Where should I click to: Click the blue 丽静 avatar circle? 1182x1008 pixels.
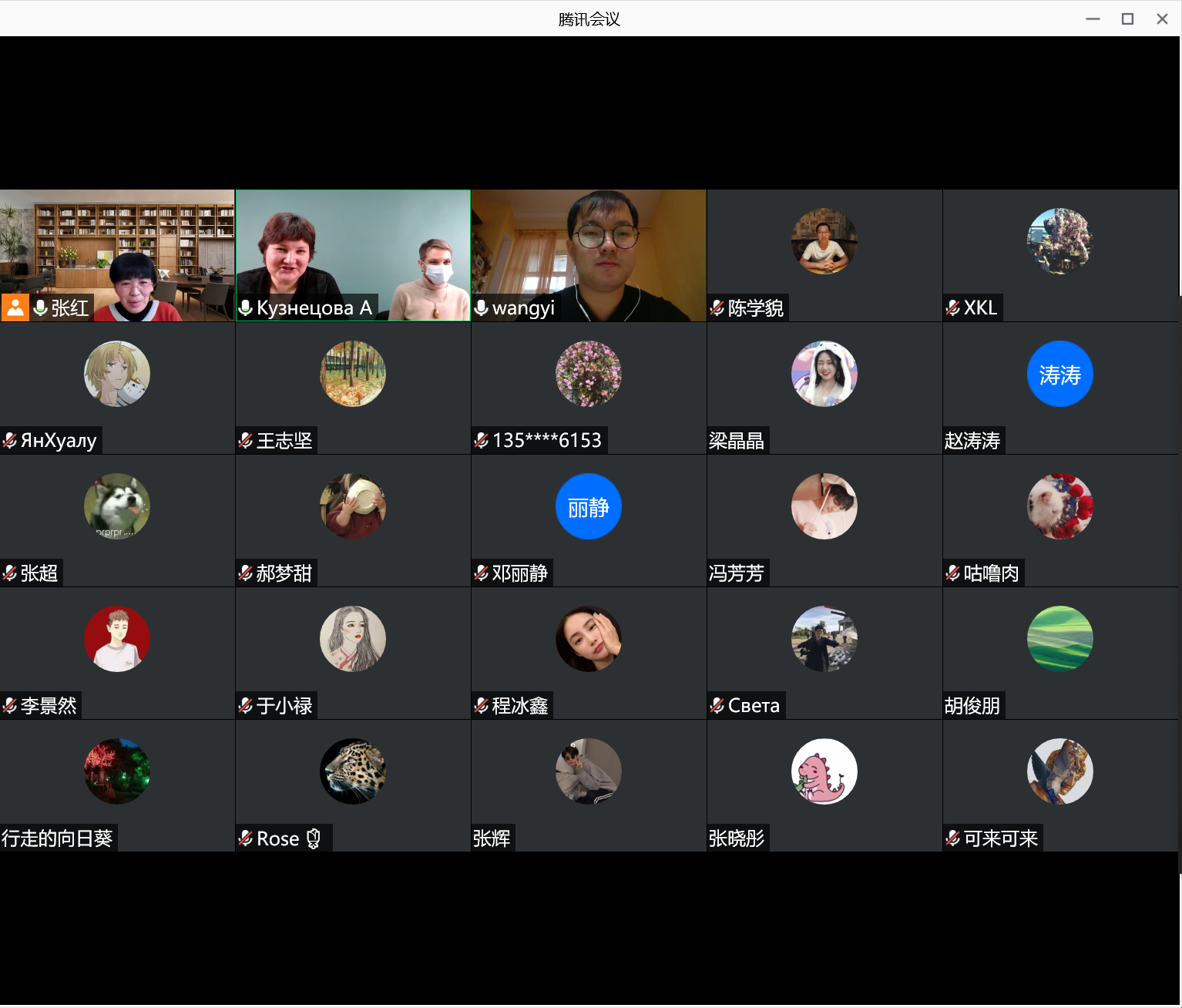click(589, 506)
